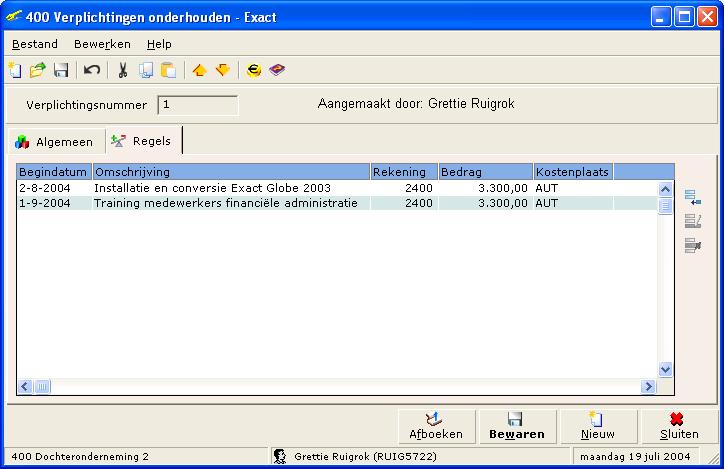The width and height of the screenshot is (724, 469).
Task: Click Bedrag 3.300,00 in Training row
Action: pos(502,203)
